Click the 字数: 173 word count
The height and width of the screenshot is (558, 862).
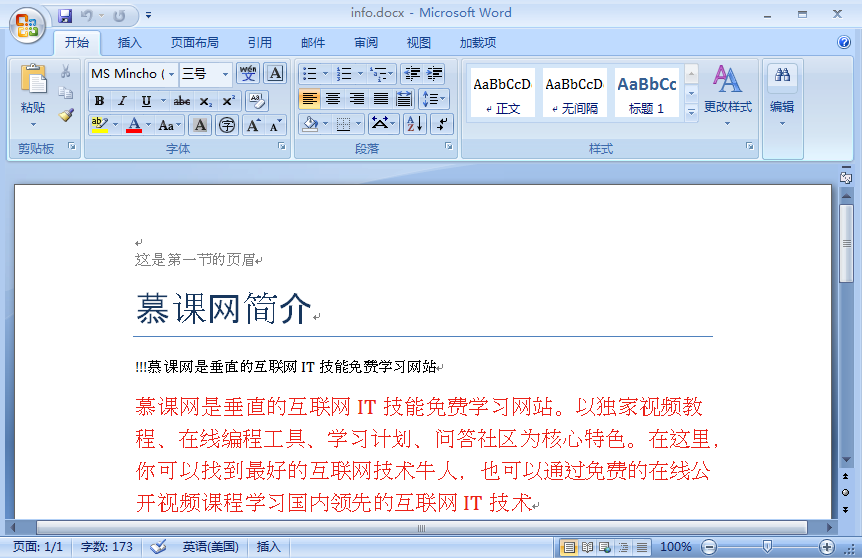(x=107, y=547)
